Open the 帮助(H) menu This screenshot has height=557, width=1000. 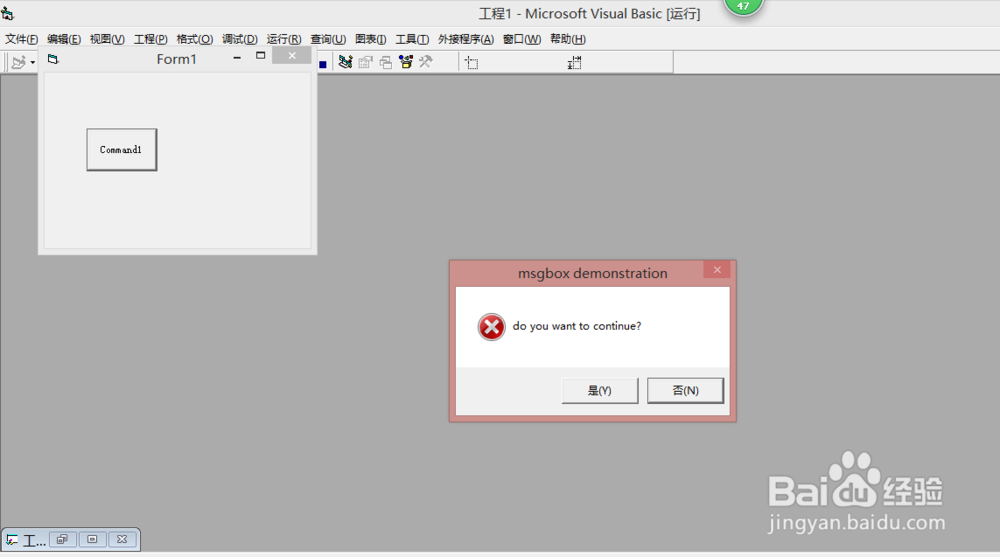click(x=568, y=39)
